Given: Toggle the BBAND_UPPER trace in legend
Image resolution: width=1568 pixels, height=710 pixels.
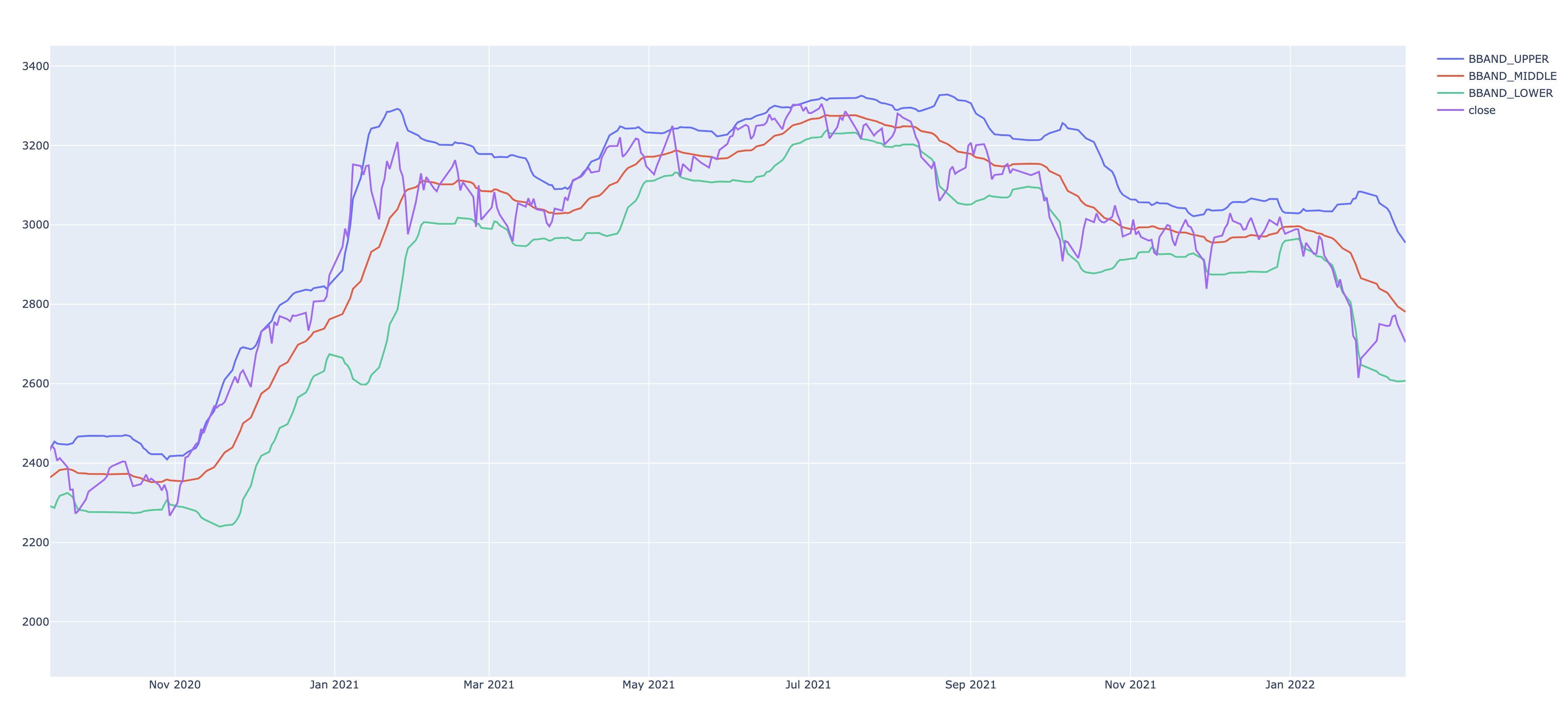Looking at the screenshot, I should (x=1508, y=59).
